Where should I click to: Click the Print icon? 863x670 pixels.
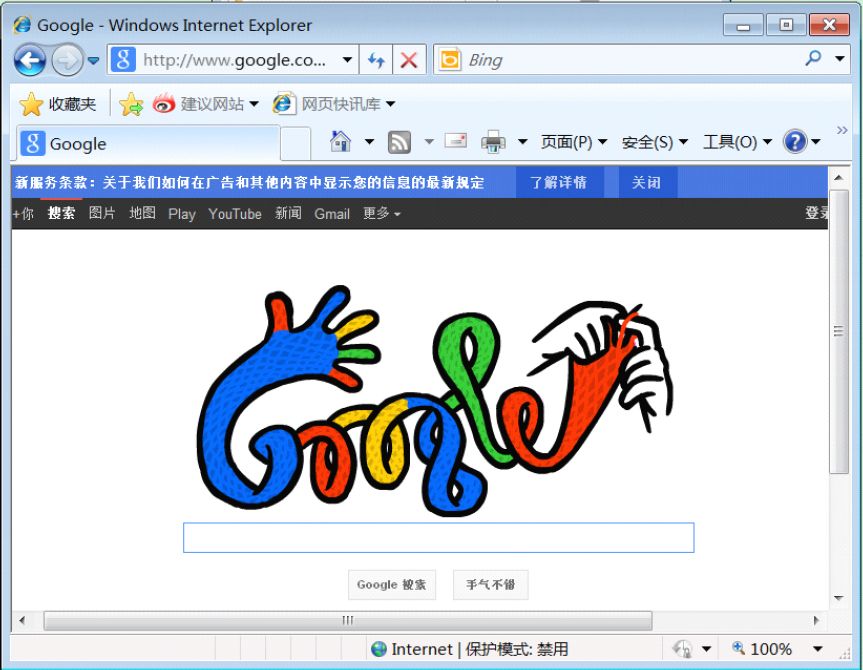click(493, 142)
